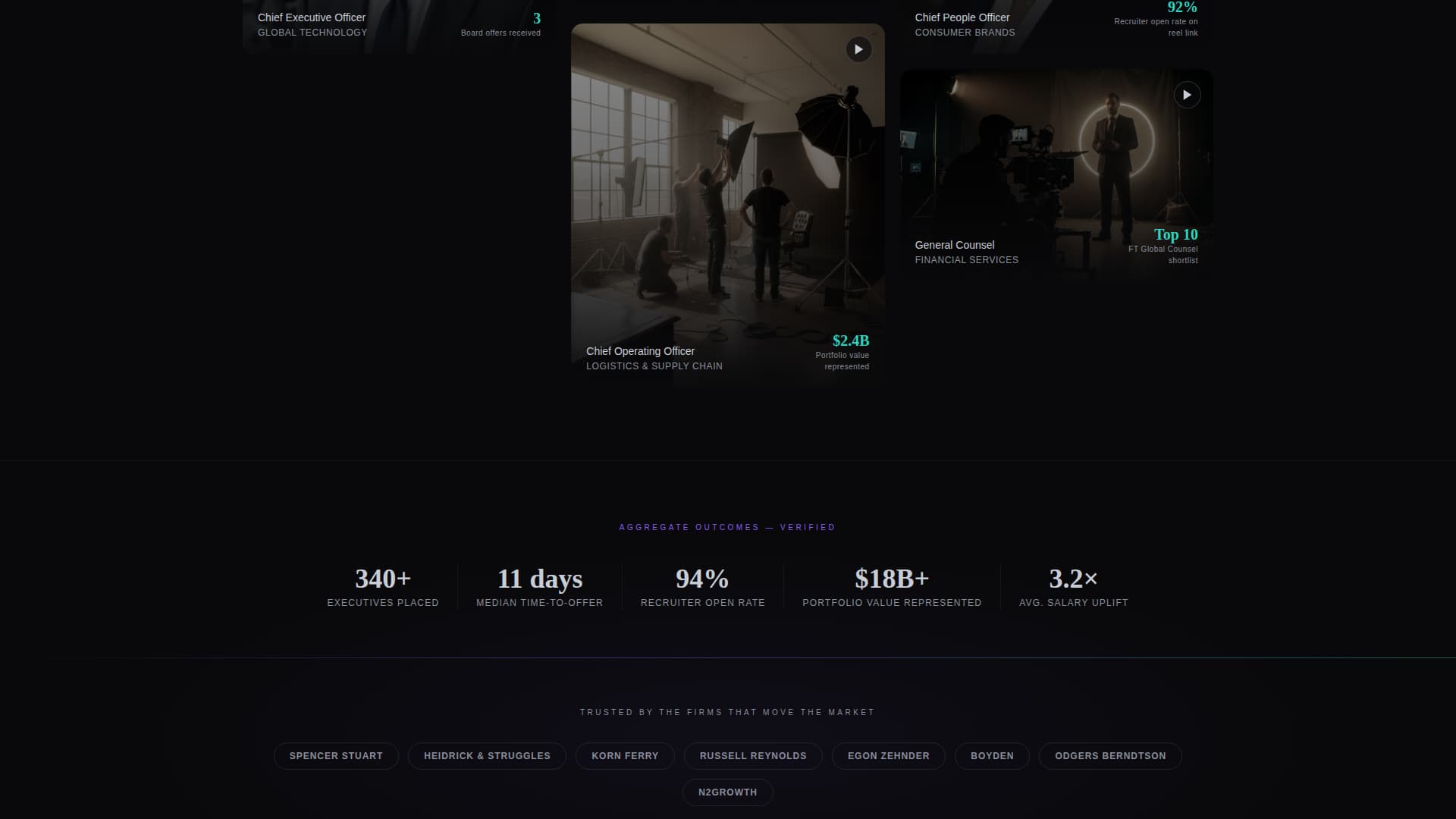The height and width of the screenshot is (819, 1456).
Task: Click the Chief Executive Officer card title
Action: point(312,17)
